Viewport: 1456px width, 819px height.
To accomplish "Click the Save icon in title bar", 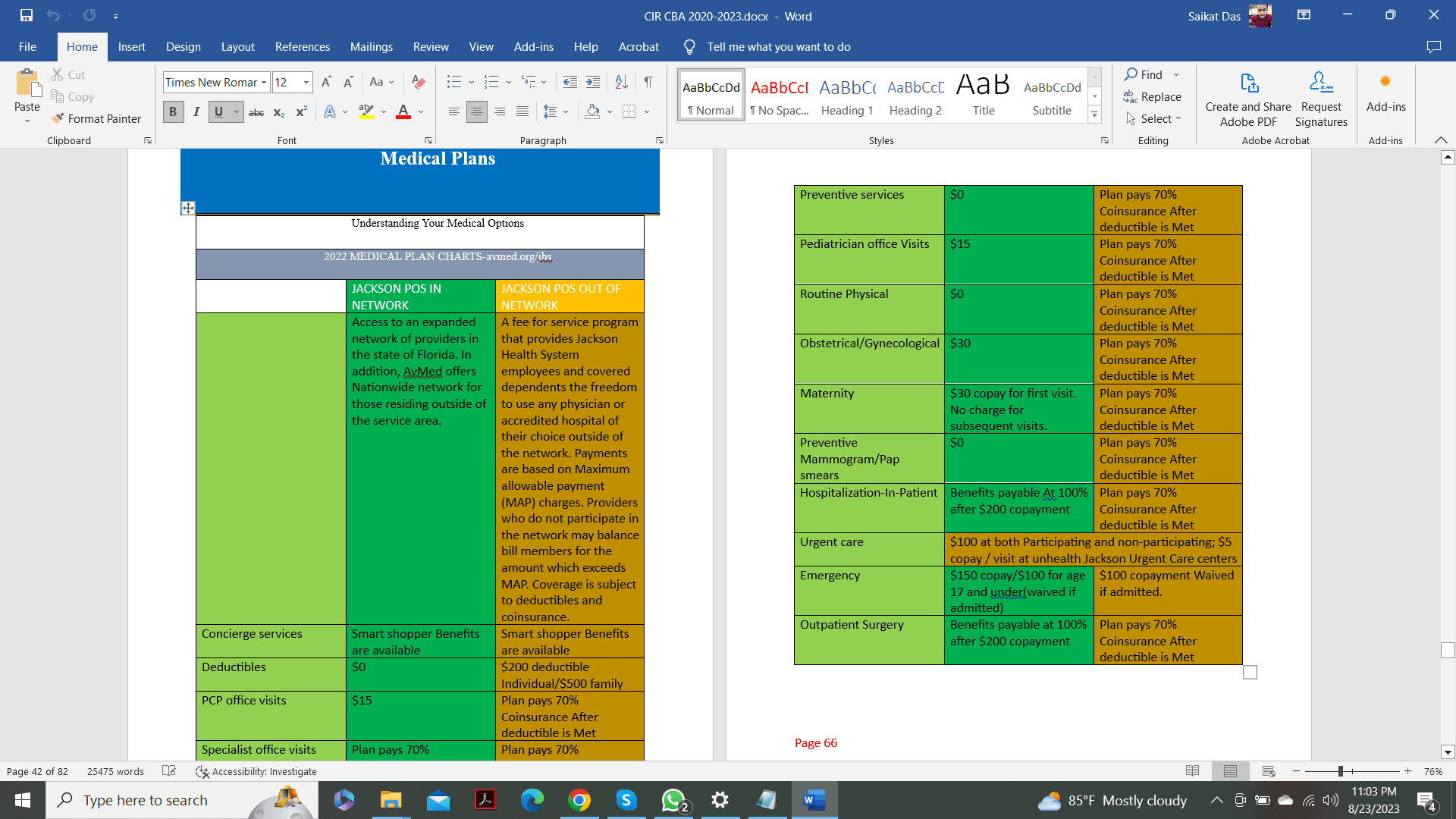I will [x=27, y=15].
